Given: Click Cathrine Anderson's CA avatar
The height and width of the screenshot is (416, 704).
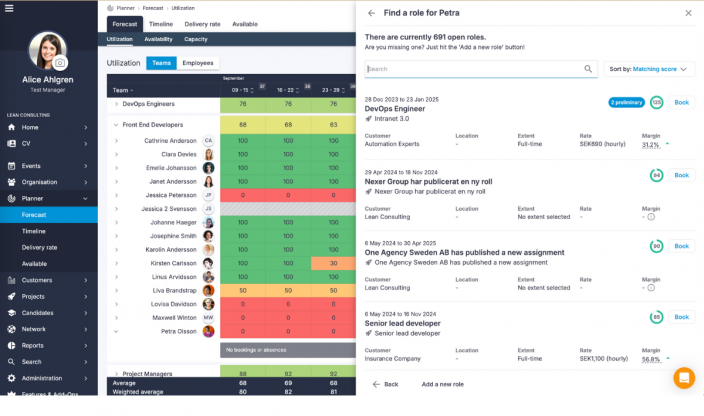Looking at the screenshot, I should click(208, 141).
